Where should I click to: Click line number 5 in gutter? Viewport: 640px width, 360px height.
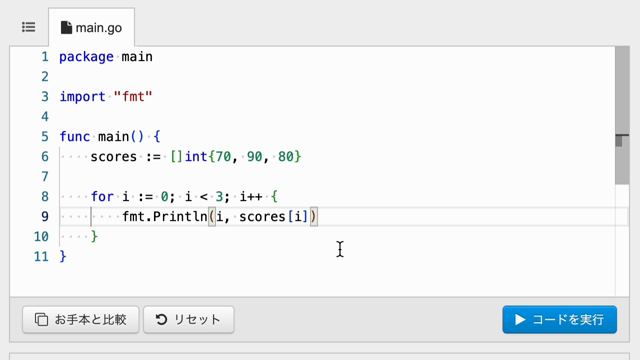45,137
